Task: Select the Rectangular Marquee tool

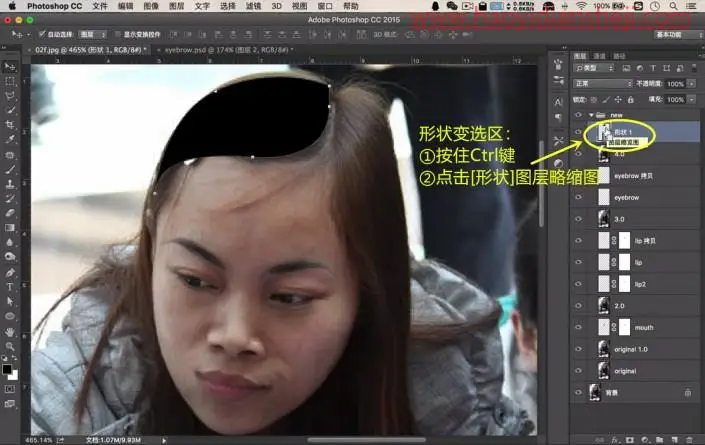Action: pyautogui.click(x=9, y=81)
